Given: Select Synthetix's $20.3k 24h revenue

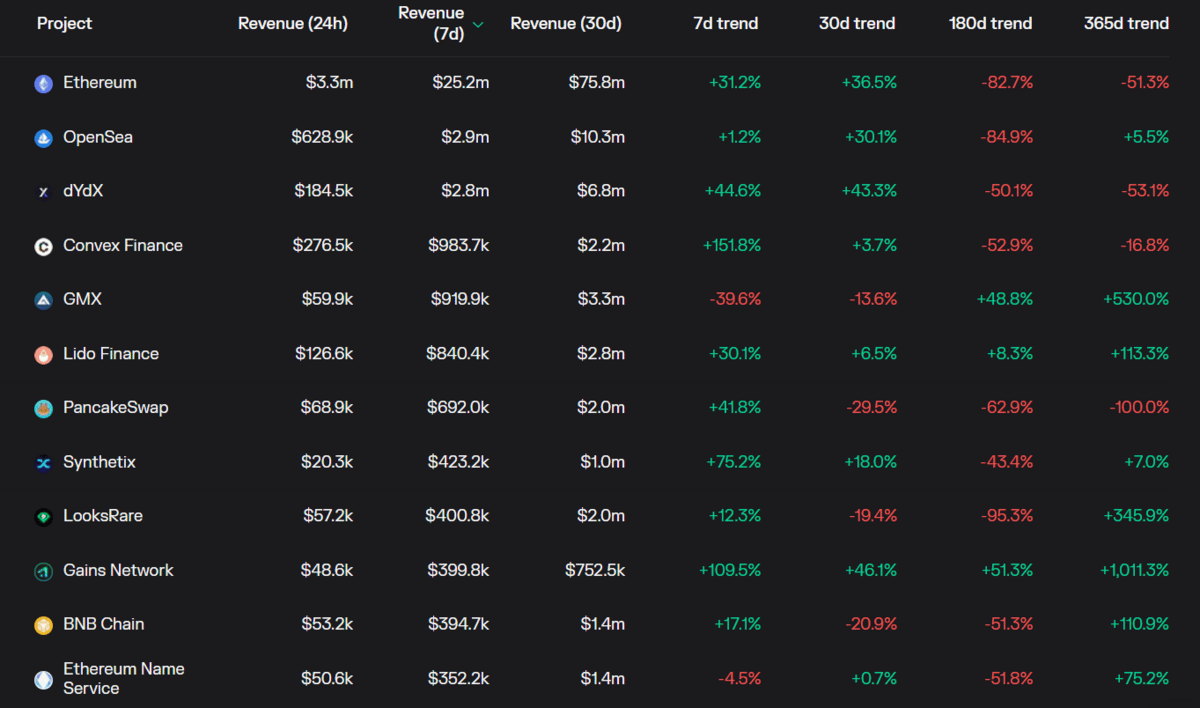Looking at the screenshot, I should tap(327, 462).
